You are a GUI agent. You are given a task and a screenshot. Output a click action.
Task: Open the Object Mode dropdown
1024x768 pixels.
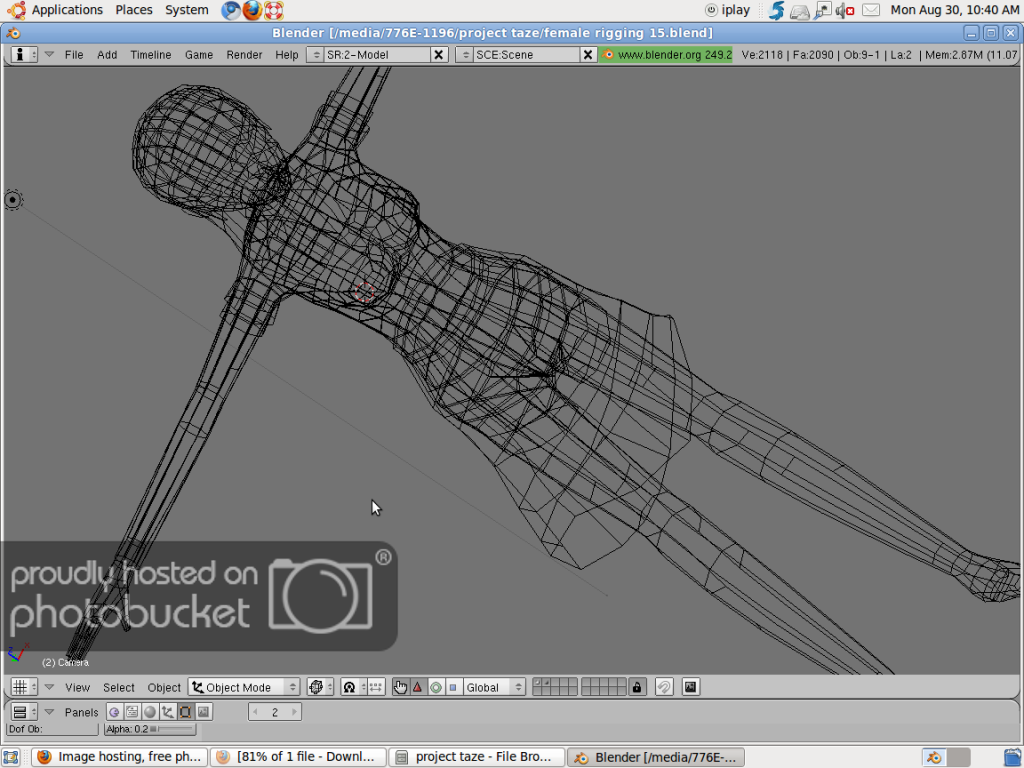pos(244,687)
